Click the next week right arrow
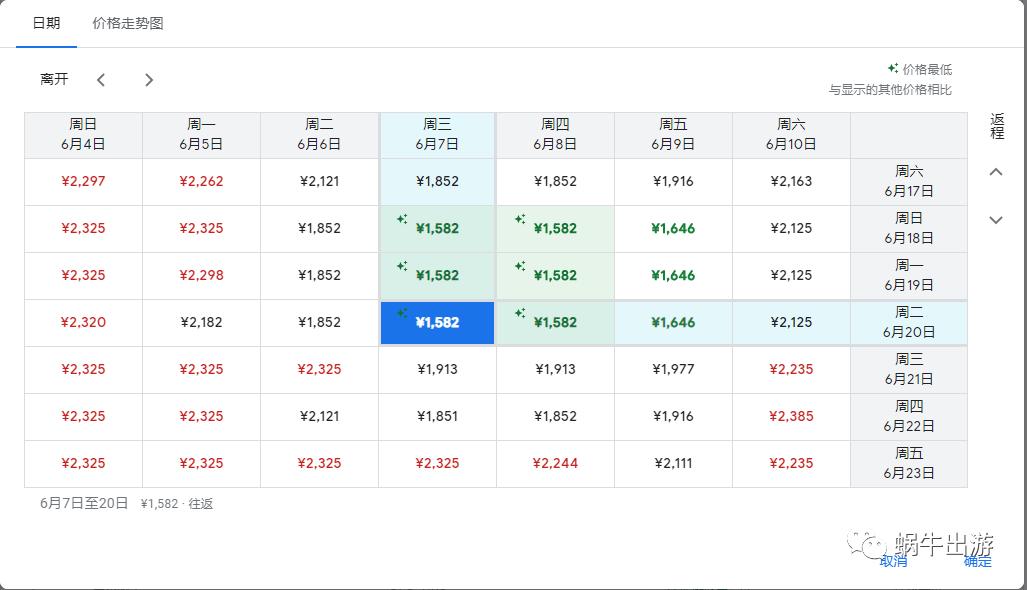The height and width of the screenshot is (590, 1027). pyautogui.click(x=148, y=79)
